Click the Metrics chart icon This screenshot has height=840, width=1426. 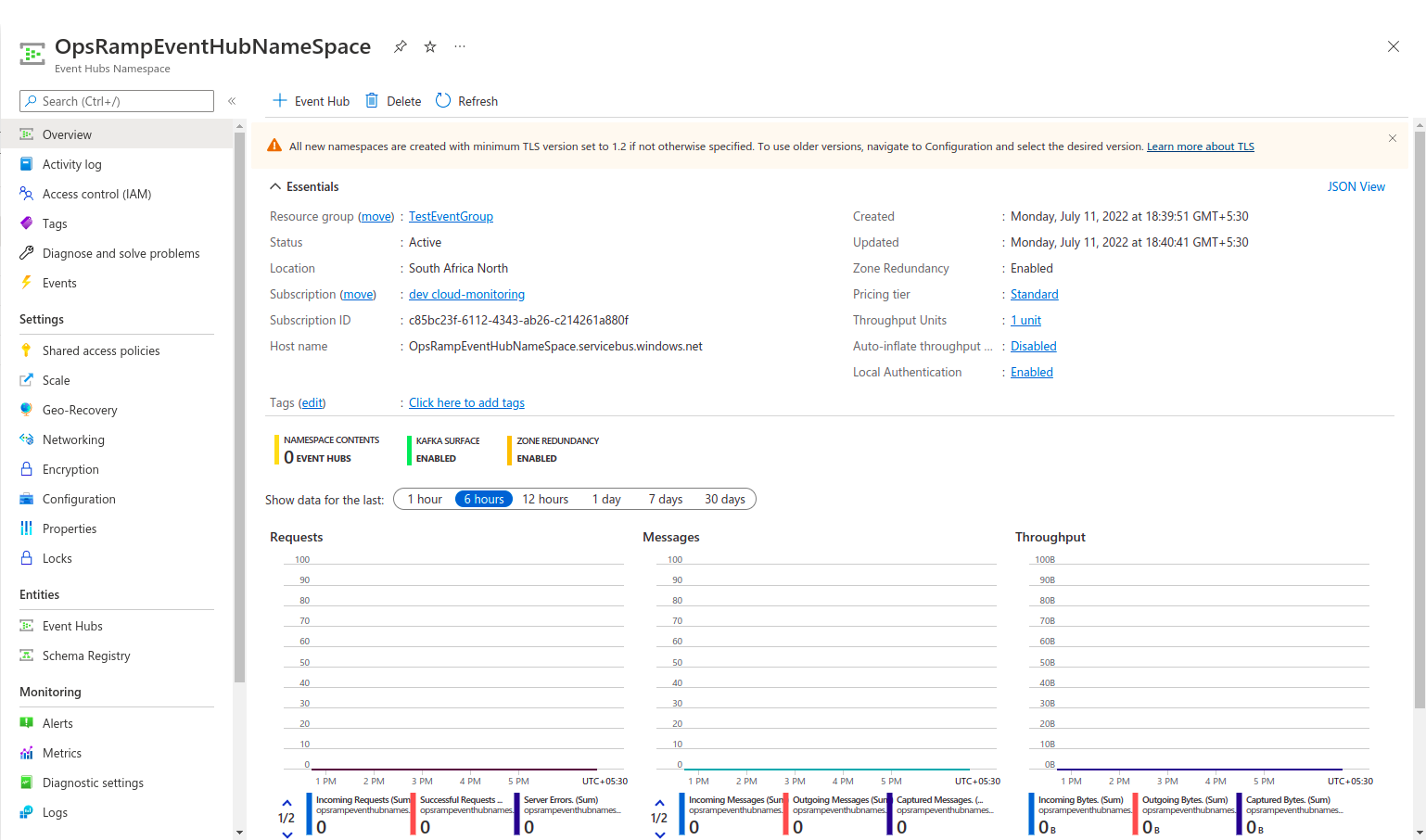(27, 753)
